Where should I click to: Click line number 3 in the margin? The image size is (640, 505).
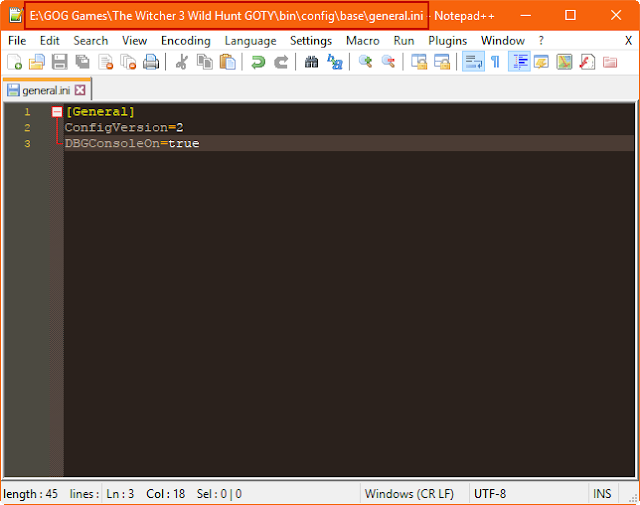click(27, 143)
